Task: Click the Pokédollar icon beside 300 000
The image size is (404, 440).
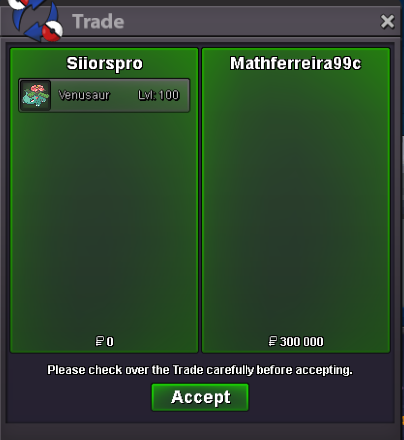Action: 273,341
